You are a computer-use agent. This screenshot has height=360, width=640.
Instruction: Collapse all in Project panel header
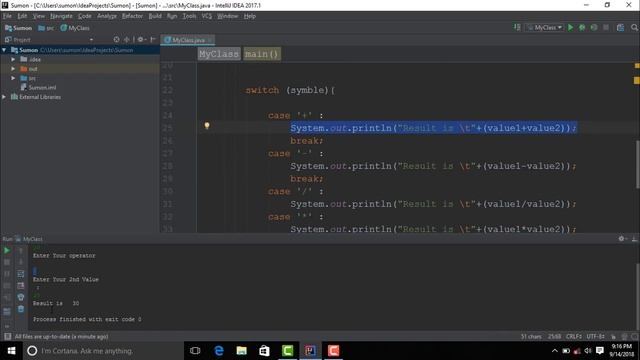pos(127,40)
